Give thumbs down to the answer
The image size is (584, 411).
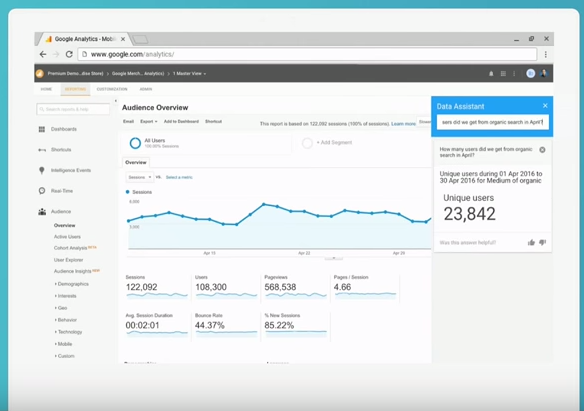point(542,242)
